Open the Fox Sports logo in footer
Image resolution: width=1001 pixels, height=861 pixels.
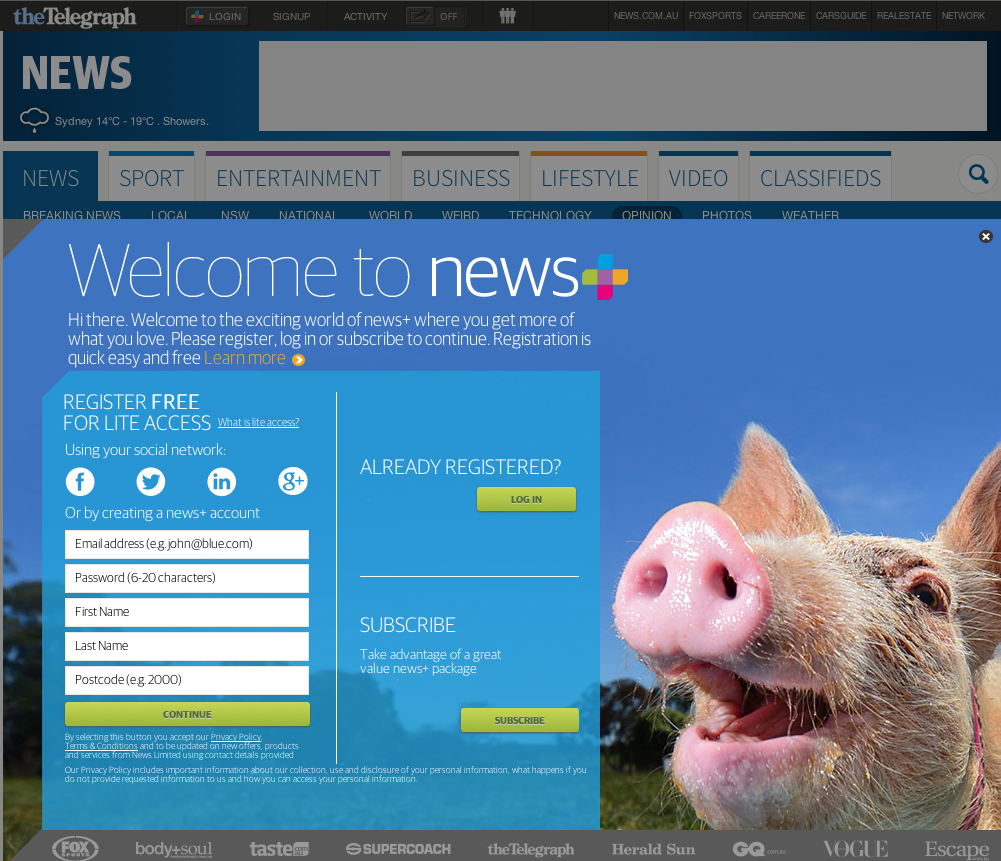pyautogui.click(x=75, y=848)
